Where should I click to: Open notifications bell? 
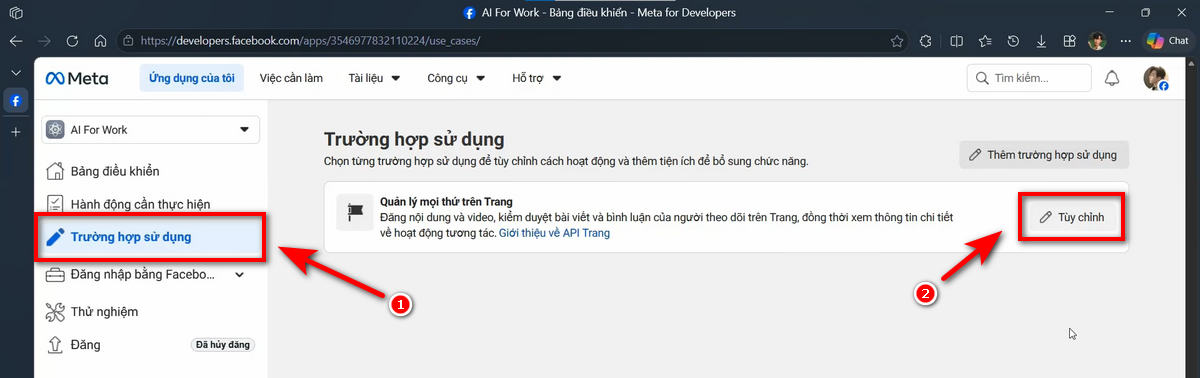1112,78
